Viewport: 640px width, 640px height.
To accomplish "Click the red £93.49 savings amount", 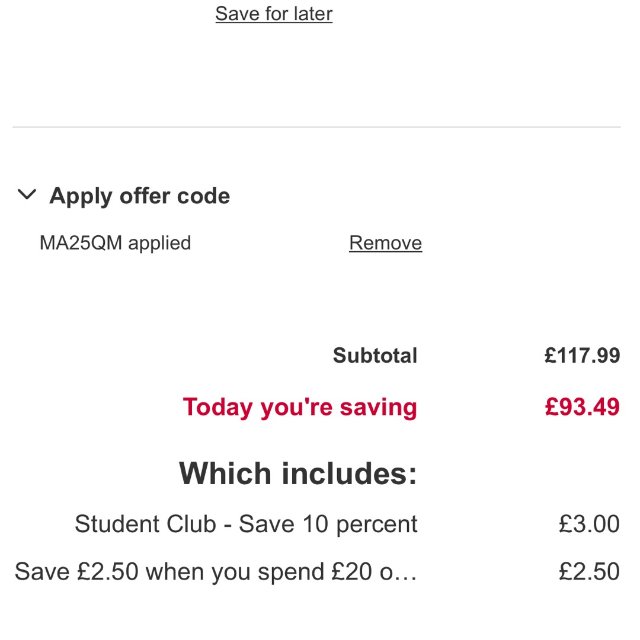I will point(582,407).
